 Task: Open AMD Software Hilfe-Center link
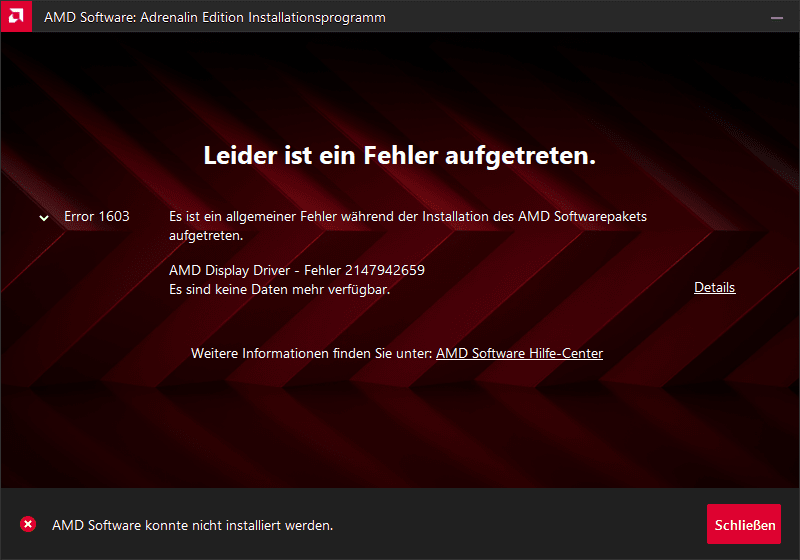click(x=519, y=353)
